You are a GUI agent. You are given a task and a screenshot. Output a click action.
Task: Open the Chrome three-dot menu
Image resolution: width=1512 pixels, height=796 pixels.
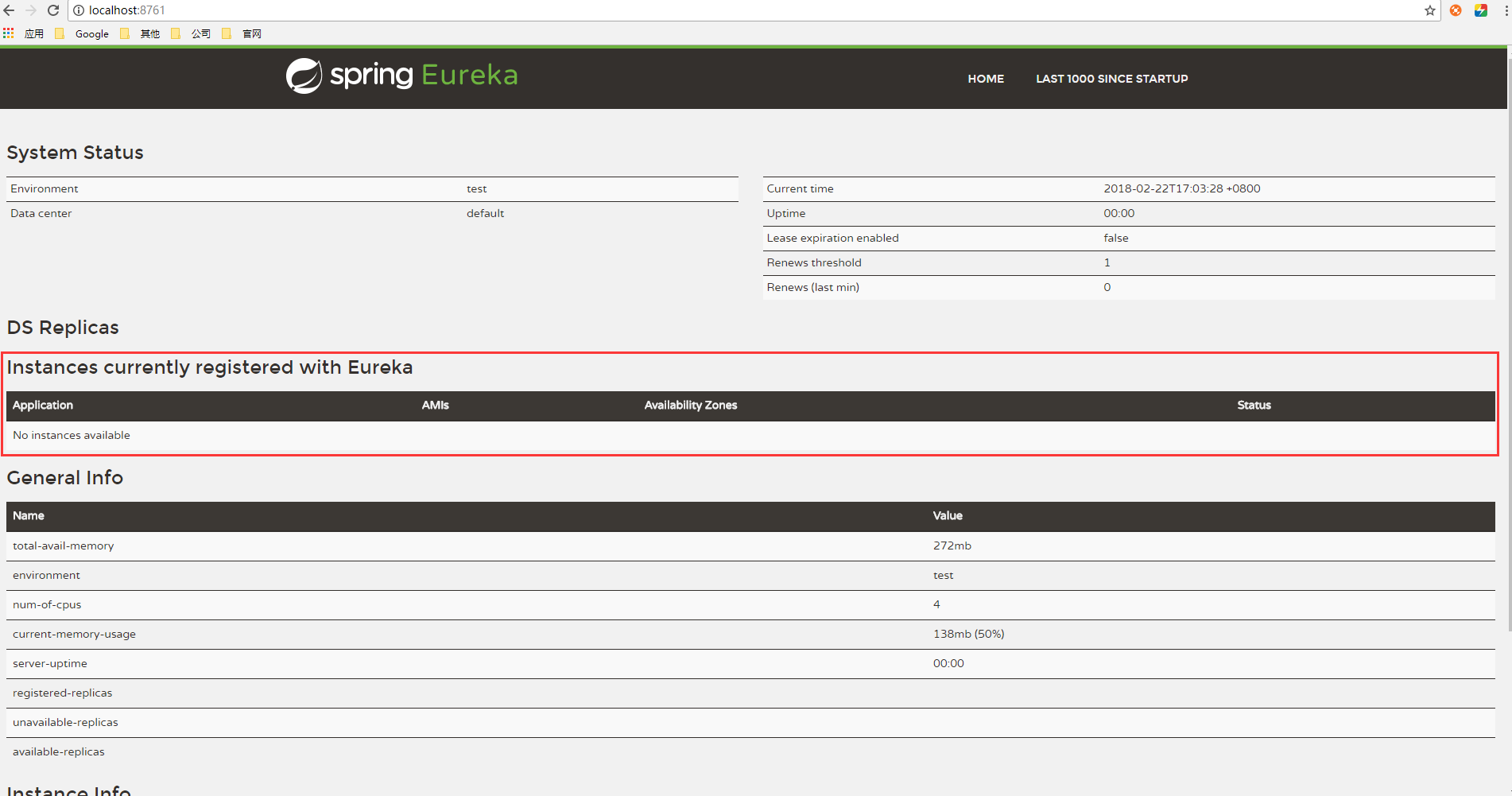pos(1506,10)
